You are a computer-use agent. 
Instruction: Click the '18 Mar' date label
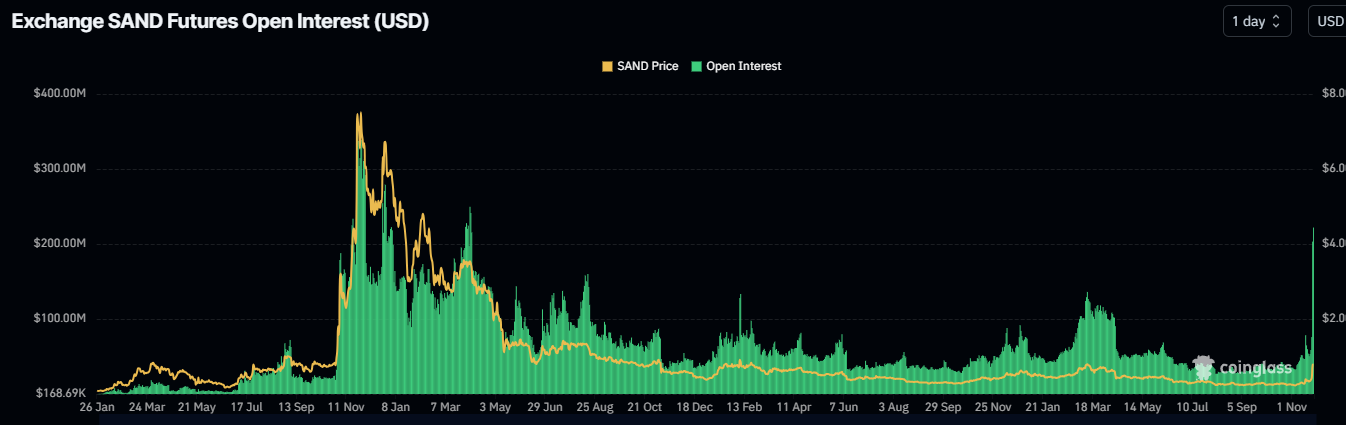click(1094, 408)
